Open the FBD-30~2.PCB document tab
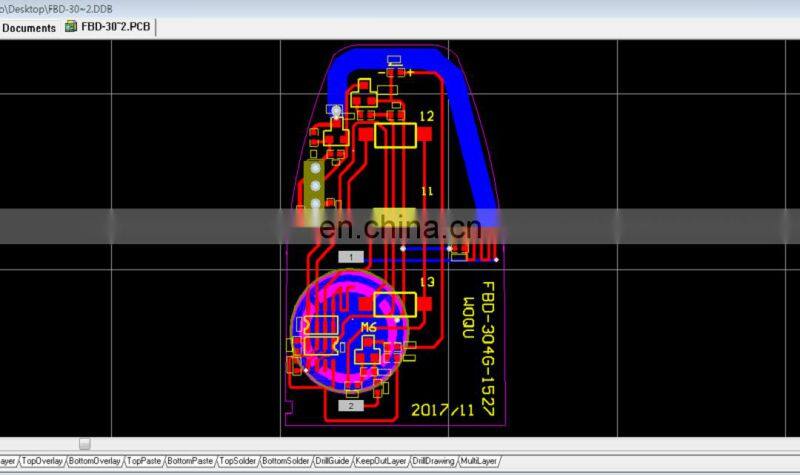 click(117, 27)
